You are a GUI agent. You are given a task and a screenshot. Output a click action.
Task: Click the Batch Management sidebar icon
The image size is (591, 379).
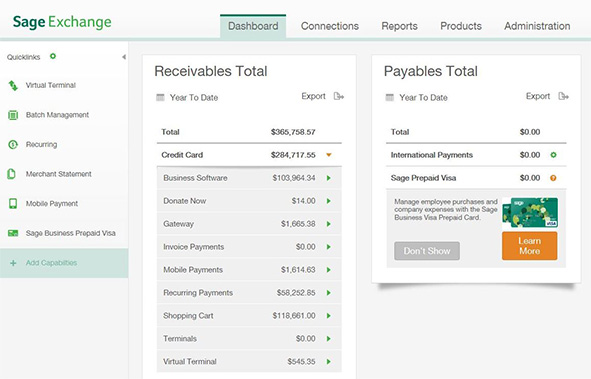(x=13, y=115)
